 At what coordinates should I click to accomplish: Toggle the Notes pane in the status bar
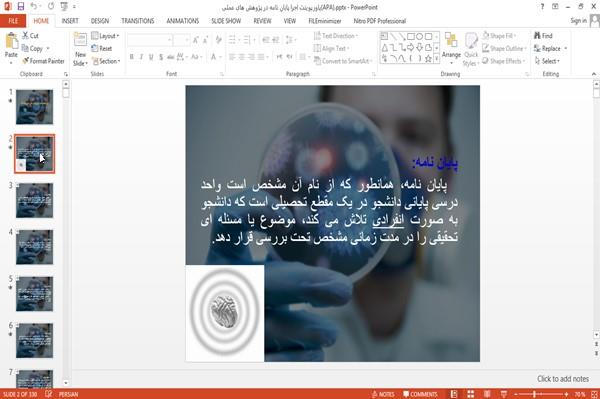383,394
